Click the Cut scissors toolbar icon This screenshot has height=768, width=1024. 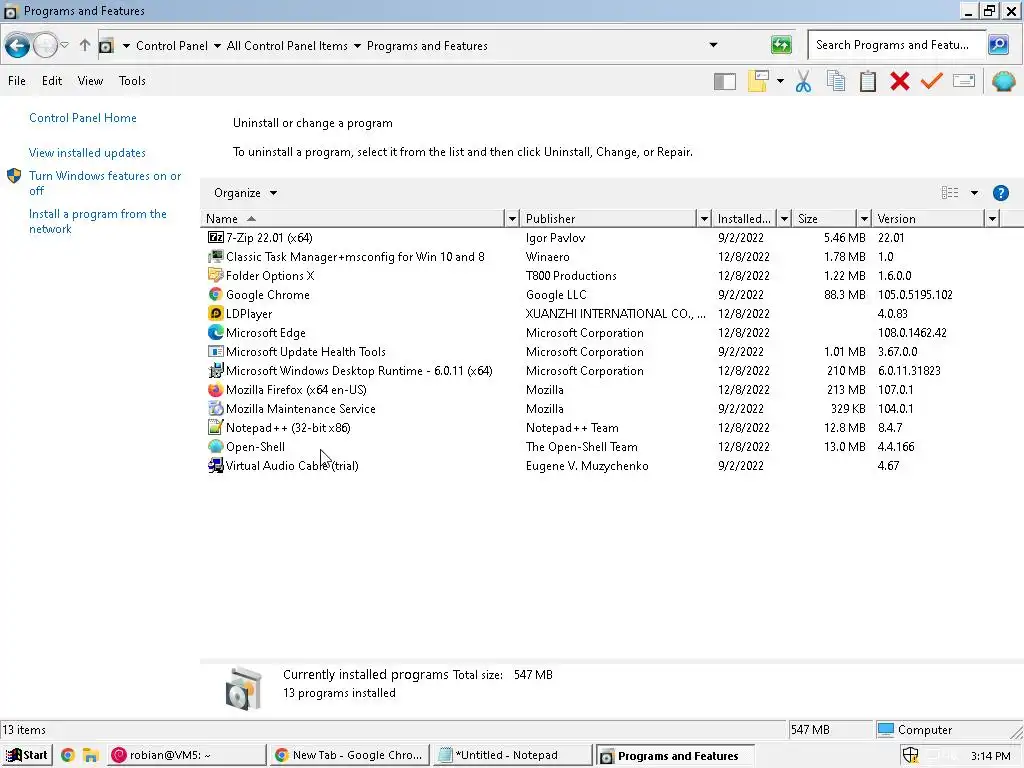(803, 82)
